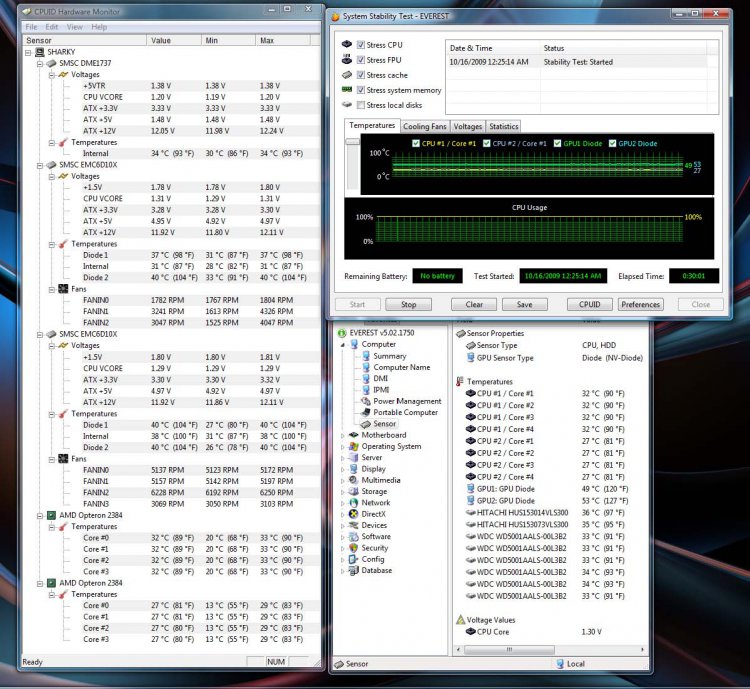Screen dimensions: 750x689
Task: Expand the Motherboard tree node in EVEREST
Action: (x=342, y=435)
